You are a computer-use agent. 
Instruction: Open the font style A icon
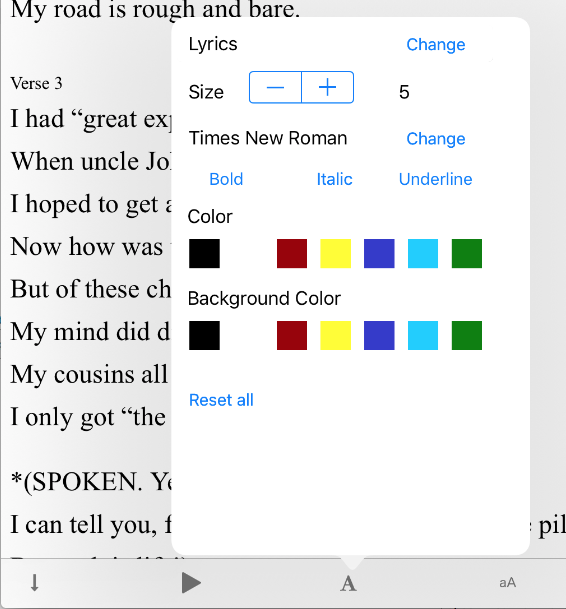coord(348,584)
